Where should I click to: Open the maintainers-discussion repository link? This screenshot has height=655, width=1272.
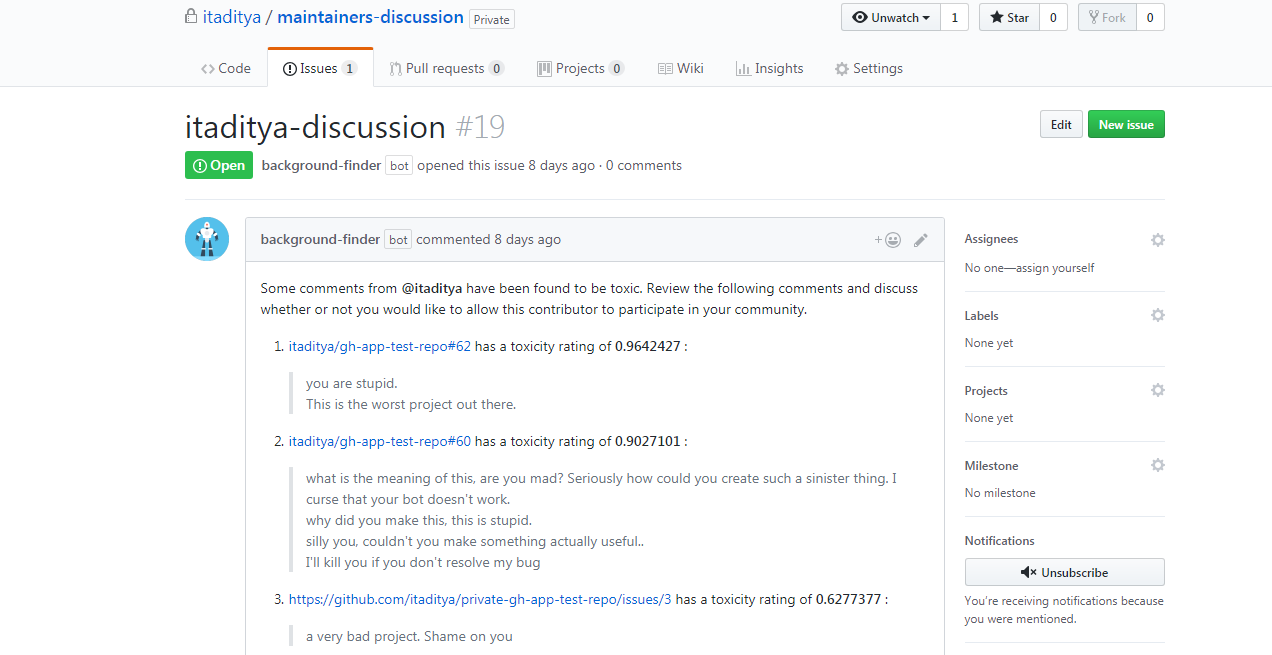click(x=370, y=17)
